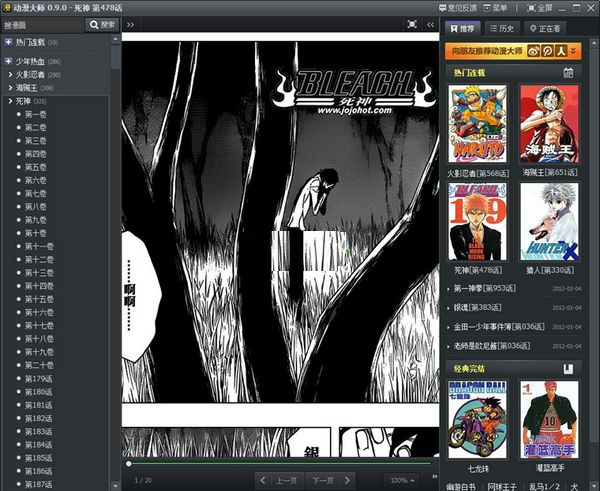Switch to the 正在看 tab
600x491 pixels.
pyautogui.click(x=545, y=29)
